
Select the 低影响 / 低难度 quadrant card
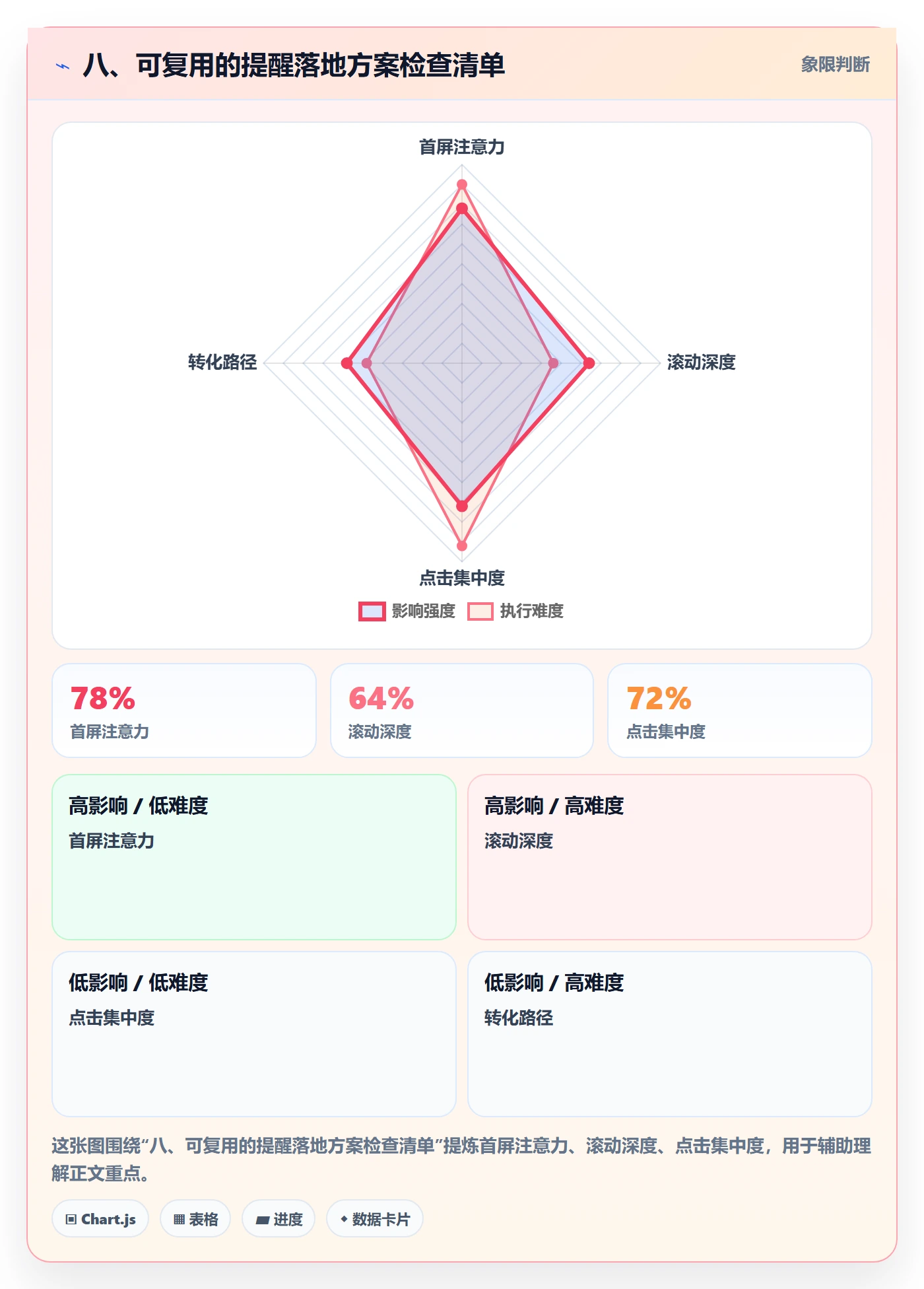(x=254, y=1034)
